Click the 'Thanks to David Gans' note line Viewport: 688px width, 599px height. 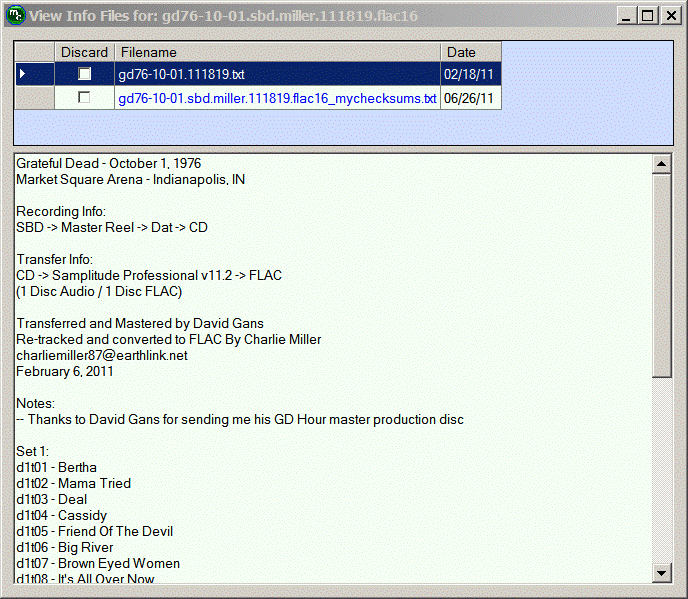[240, 420]
